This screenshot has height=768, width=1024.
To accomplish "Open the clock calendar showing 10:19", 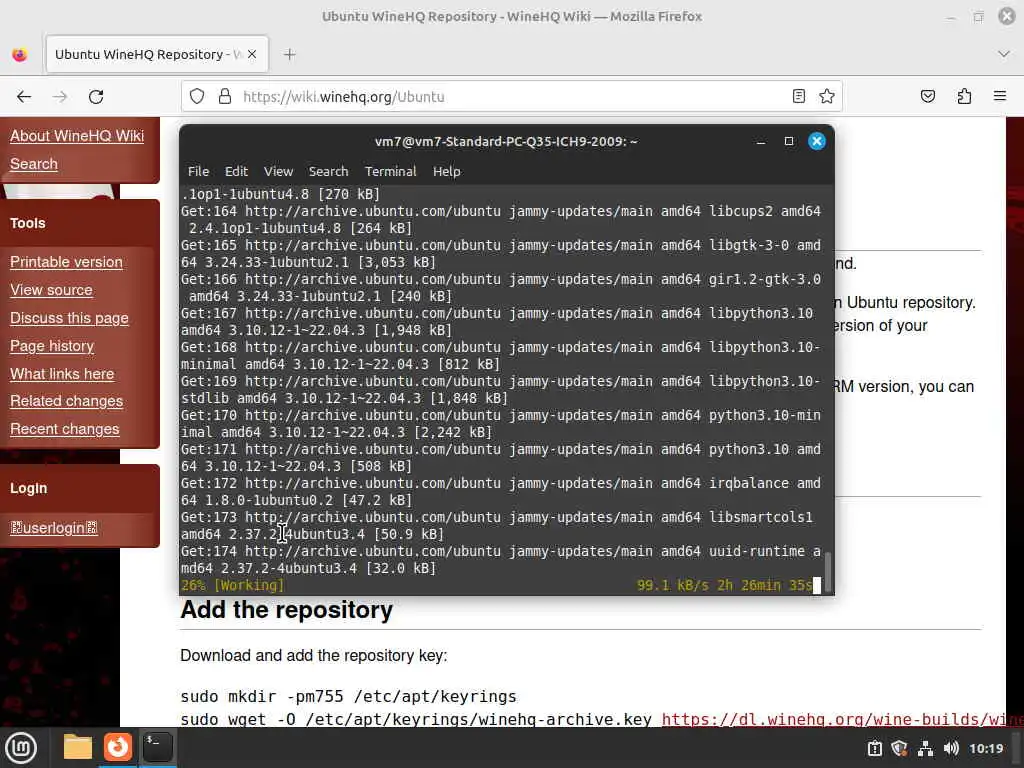I will (x=985, y=748).
